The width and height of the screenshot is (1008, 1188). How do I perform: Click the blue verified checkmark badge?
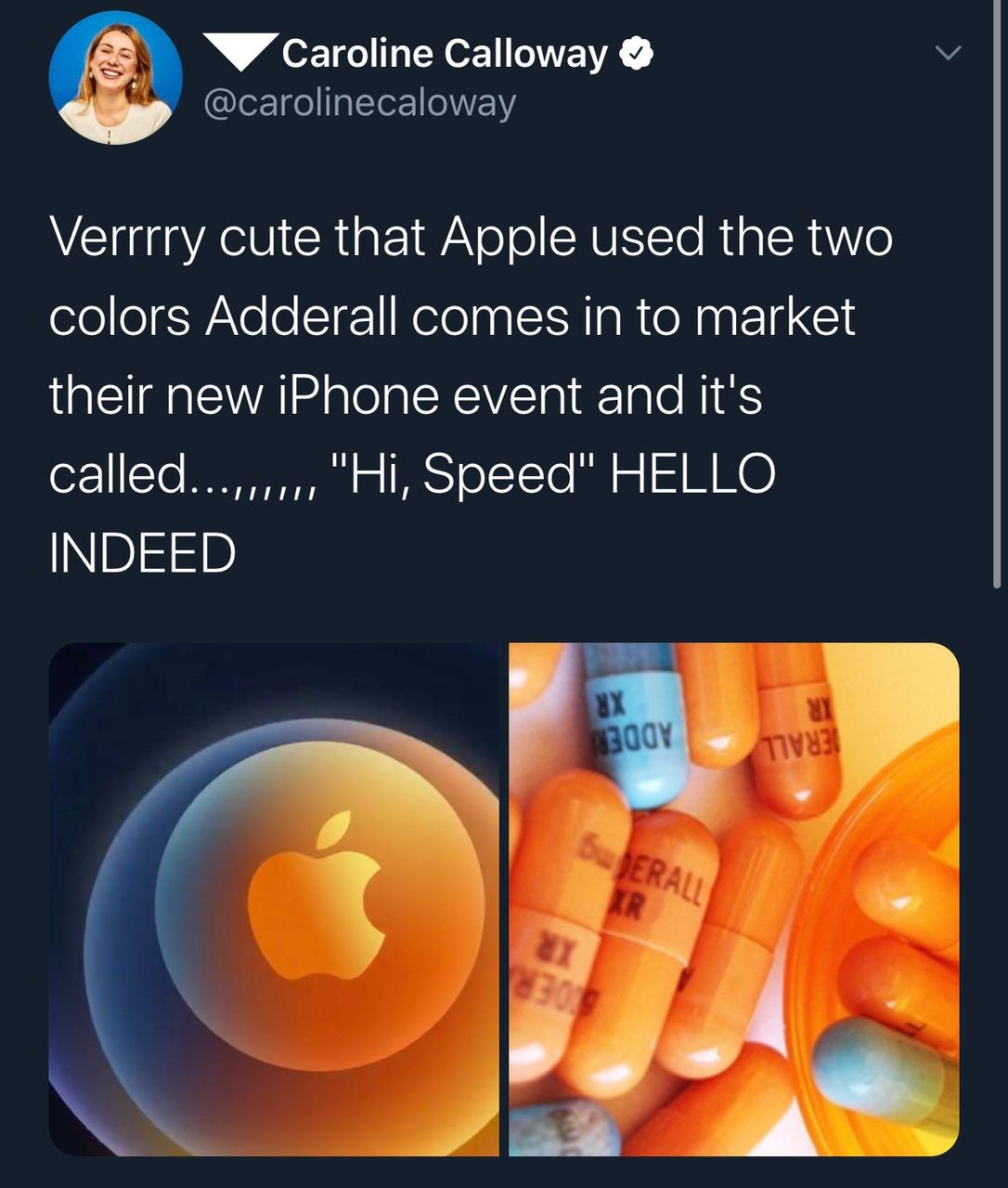[637, 55]
